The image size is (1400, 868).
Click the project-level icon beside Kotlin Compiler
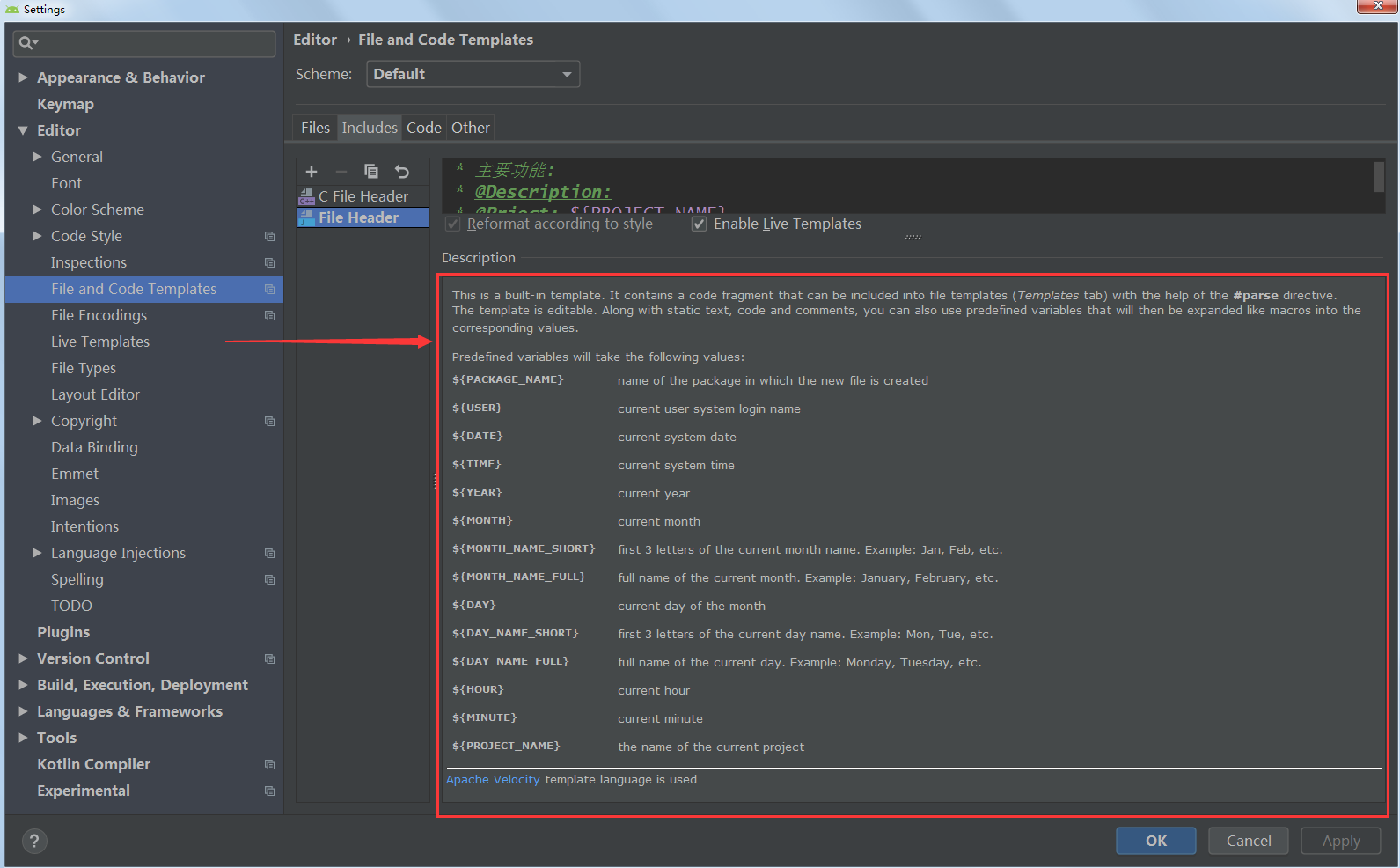pyautogui.click(x=270, y=764)
